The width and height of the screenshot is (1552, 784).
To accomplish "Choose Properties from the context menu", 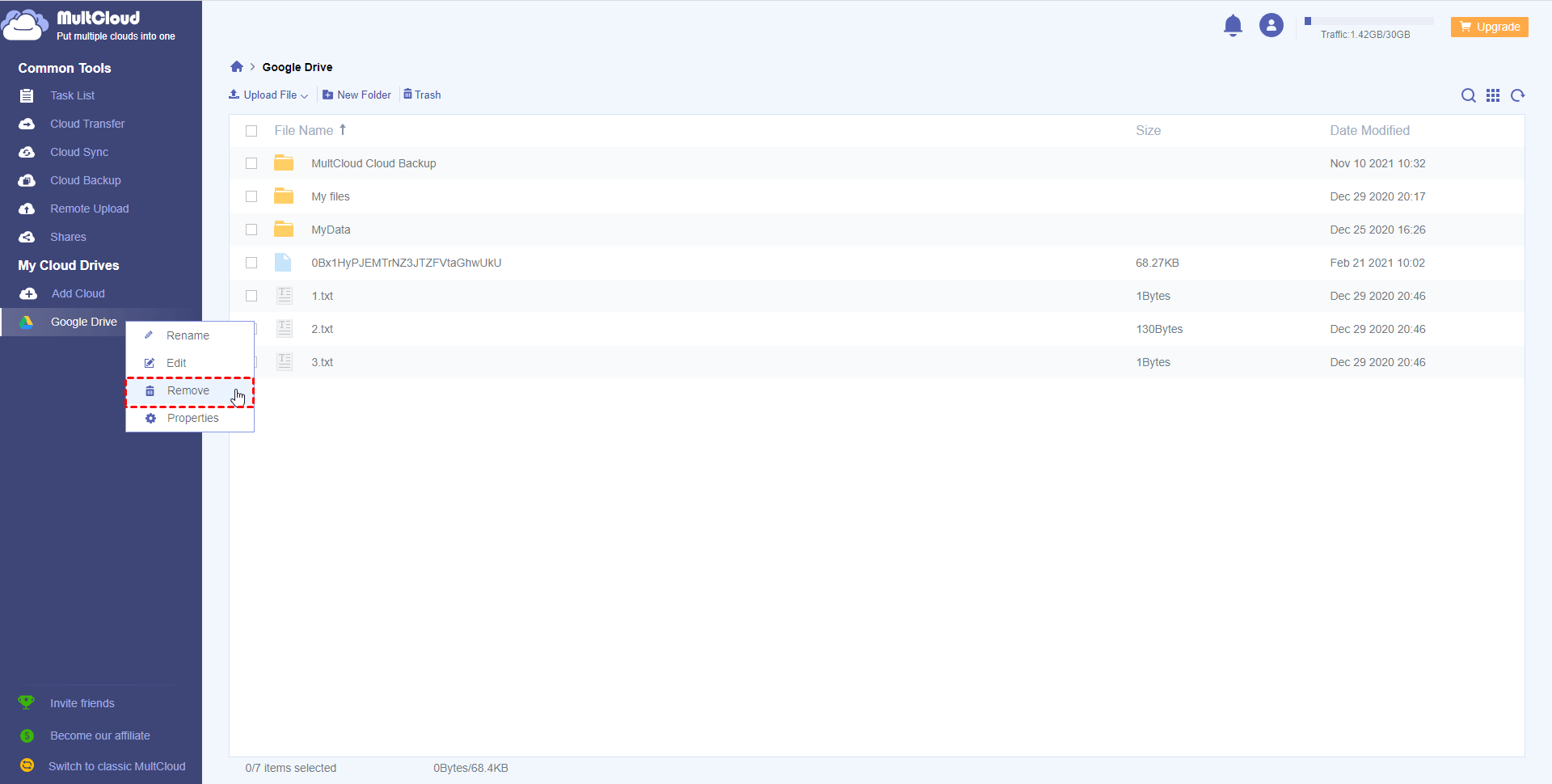I will (190, 418).
